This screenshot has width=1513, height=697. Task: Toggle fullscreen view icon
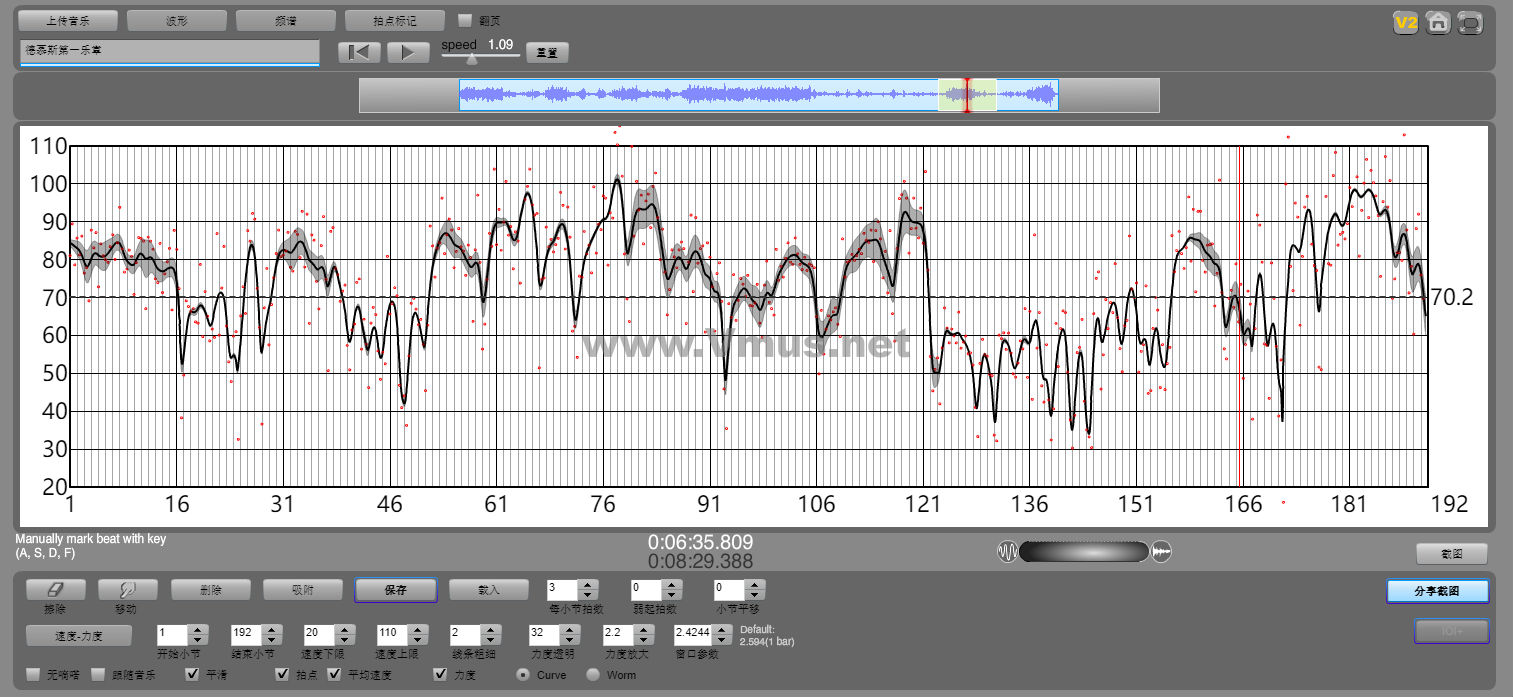[x=1470, y=22]
